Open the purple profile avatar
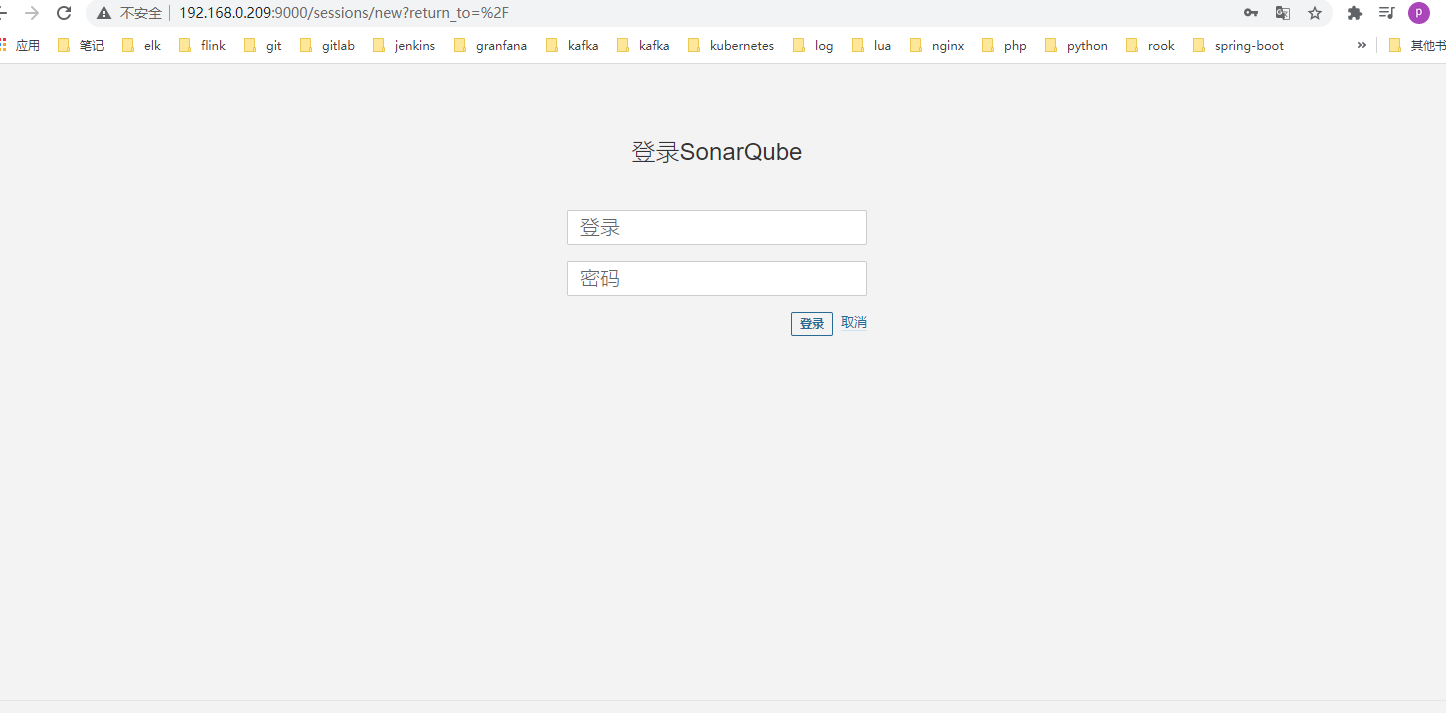The image size is (1446, 713). click(1418, 13)
